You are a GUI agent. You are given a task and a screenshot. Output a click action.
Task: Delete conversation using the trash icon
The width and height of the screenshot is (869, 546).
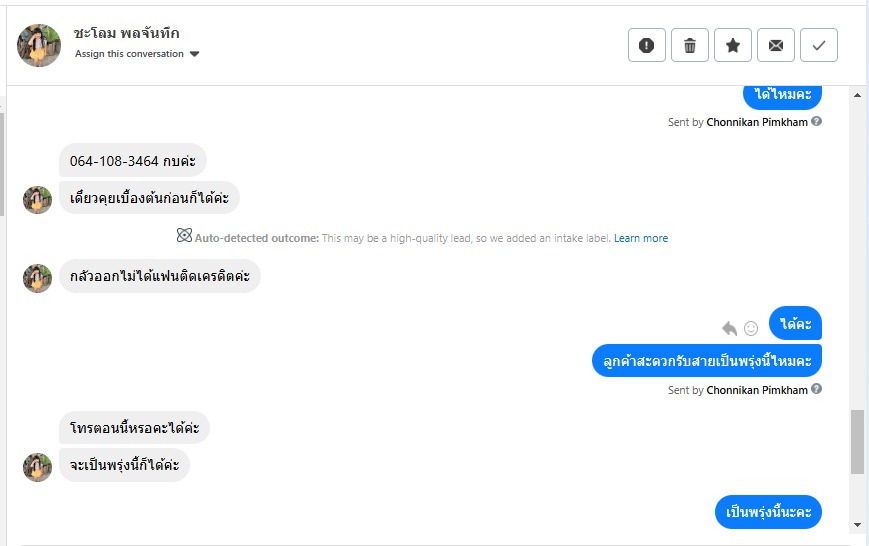pos(690,45)
